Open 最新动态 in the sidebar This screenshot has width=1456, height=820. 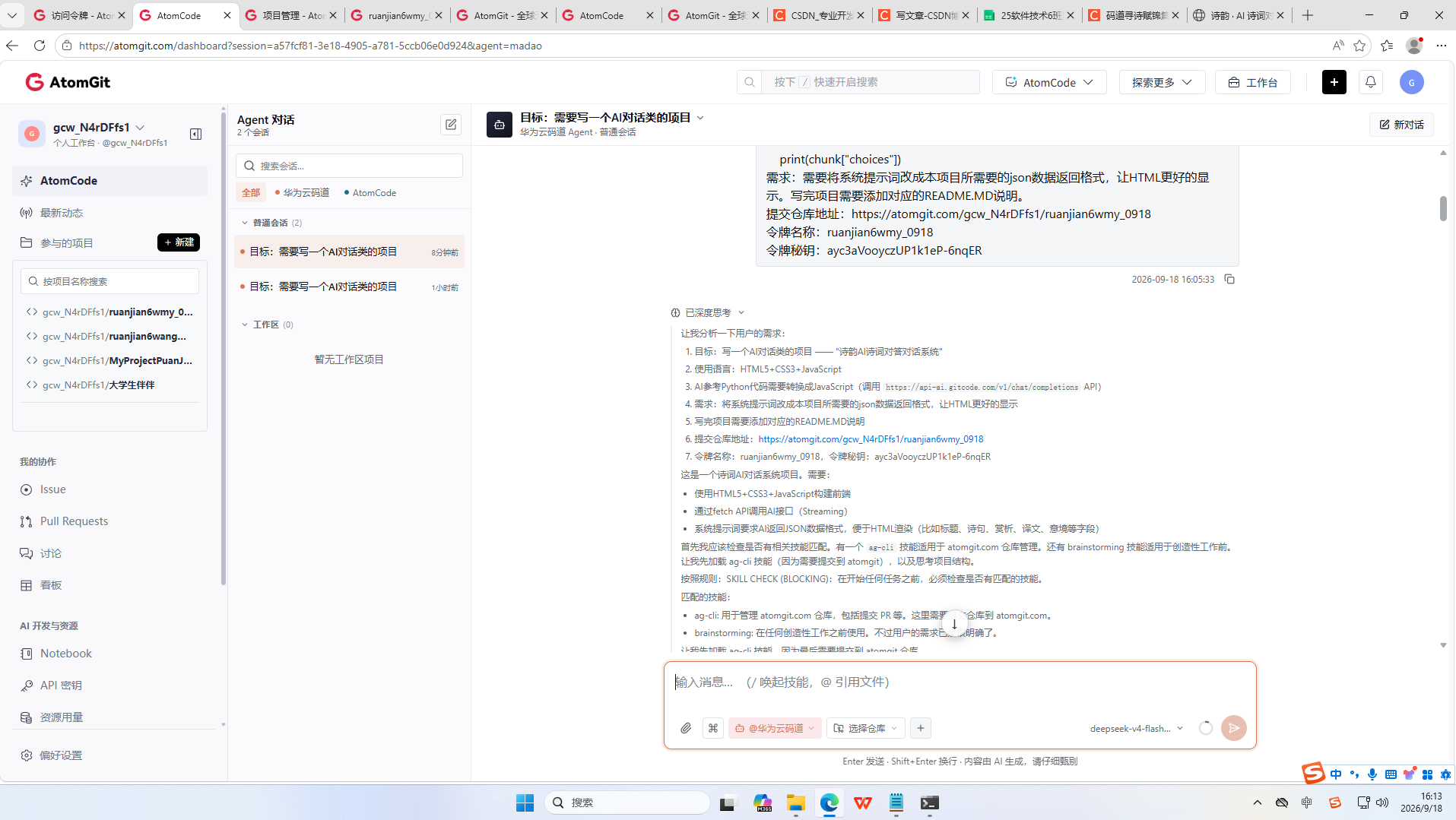tap(110, 213)
